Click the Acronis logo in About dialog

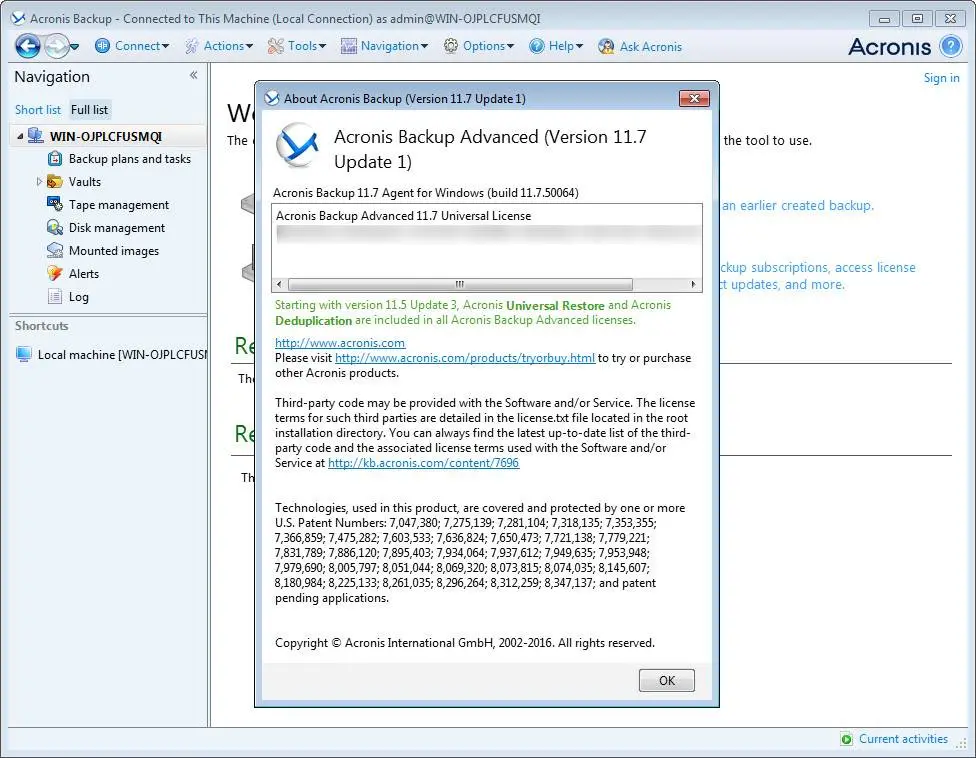[x=299, y=145]
